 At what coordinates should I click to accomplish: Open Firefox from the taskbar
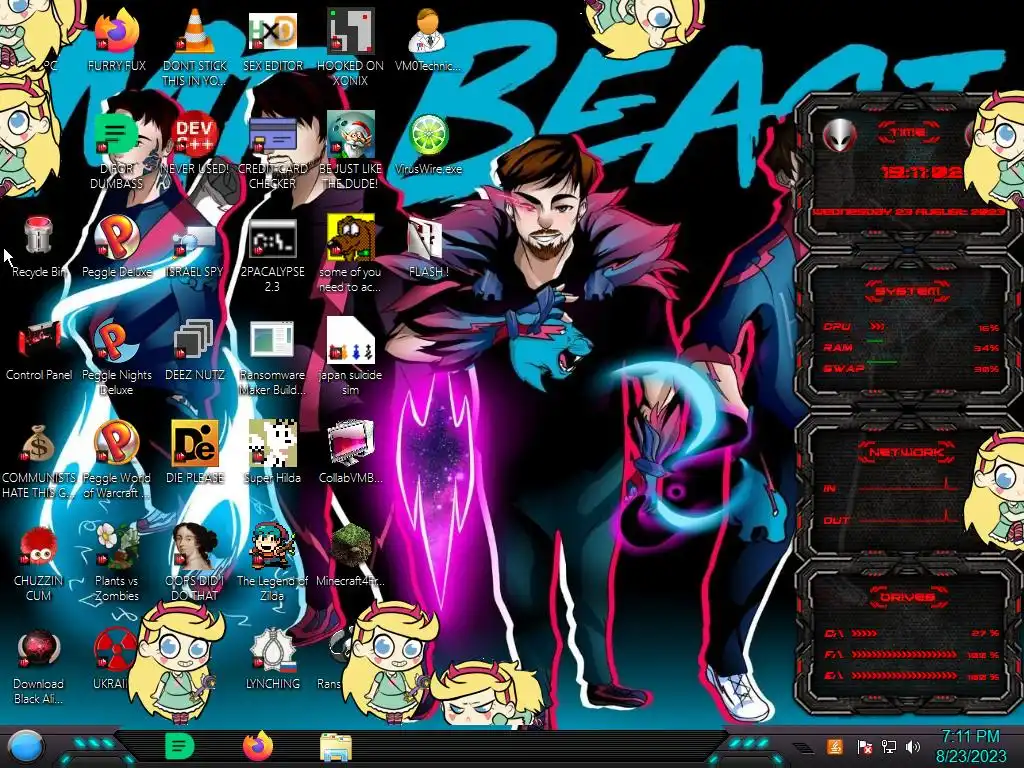click(258, 746)
